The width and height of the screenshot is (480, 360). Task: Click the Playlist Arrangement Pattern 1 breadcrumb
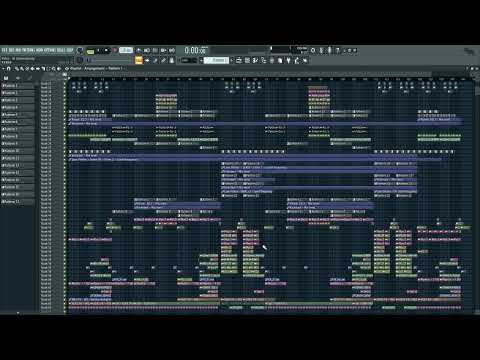(96, 69)
